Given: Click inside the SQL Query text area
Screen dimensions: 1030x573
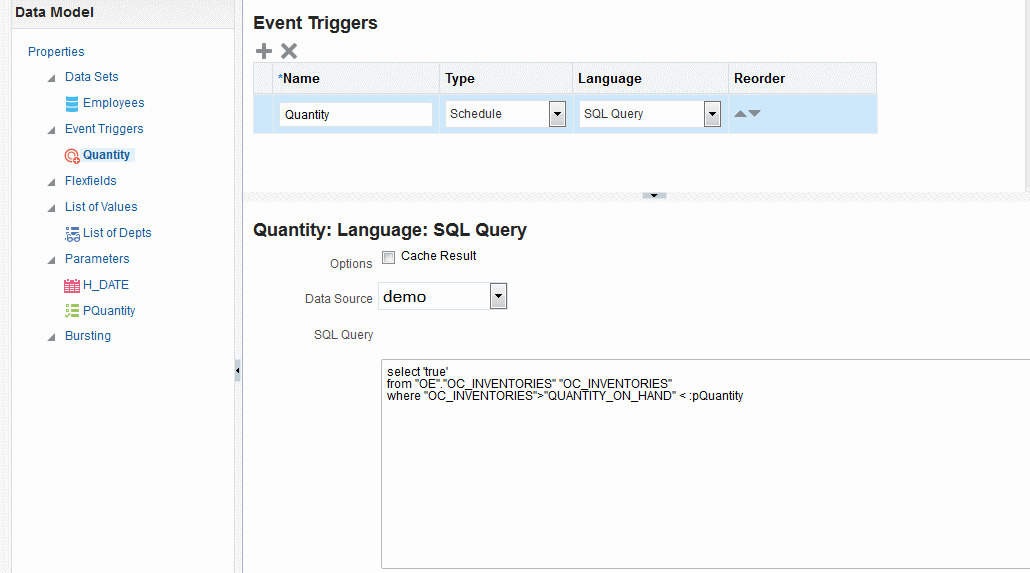Looking at the screenshot, I should [x=705, y=464].
